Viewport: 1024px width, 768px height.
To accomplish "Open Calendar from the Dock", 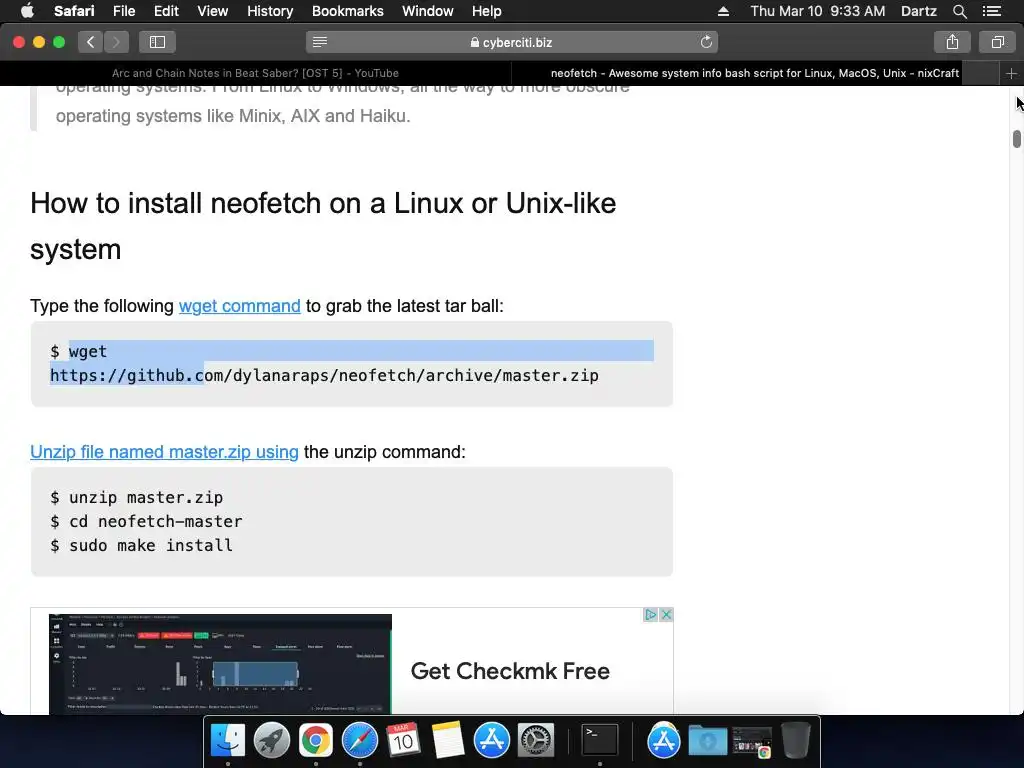I will pyautogui.click(x=403, y=741).
